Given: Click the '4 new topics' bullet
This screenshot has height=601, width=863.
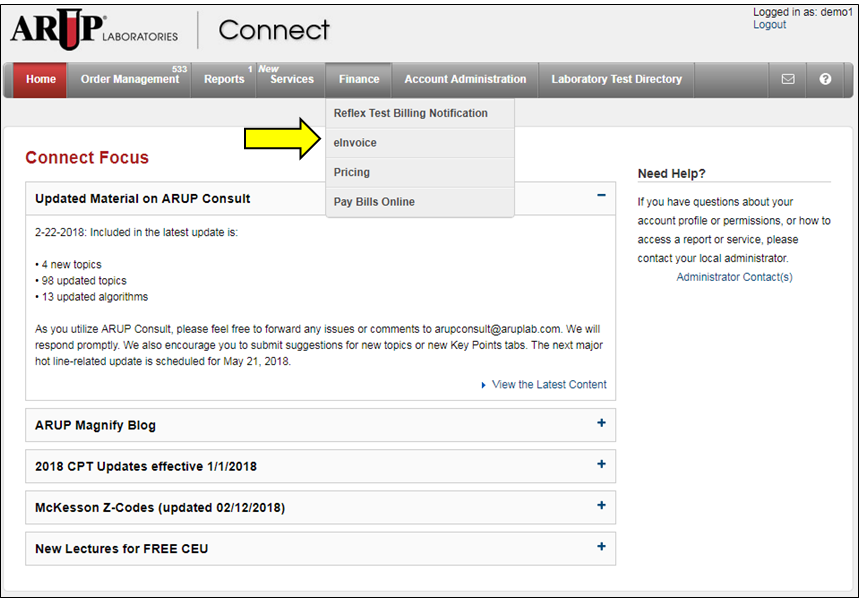Looking at the screenshot, I should [x=68, y=265].
